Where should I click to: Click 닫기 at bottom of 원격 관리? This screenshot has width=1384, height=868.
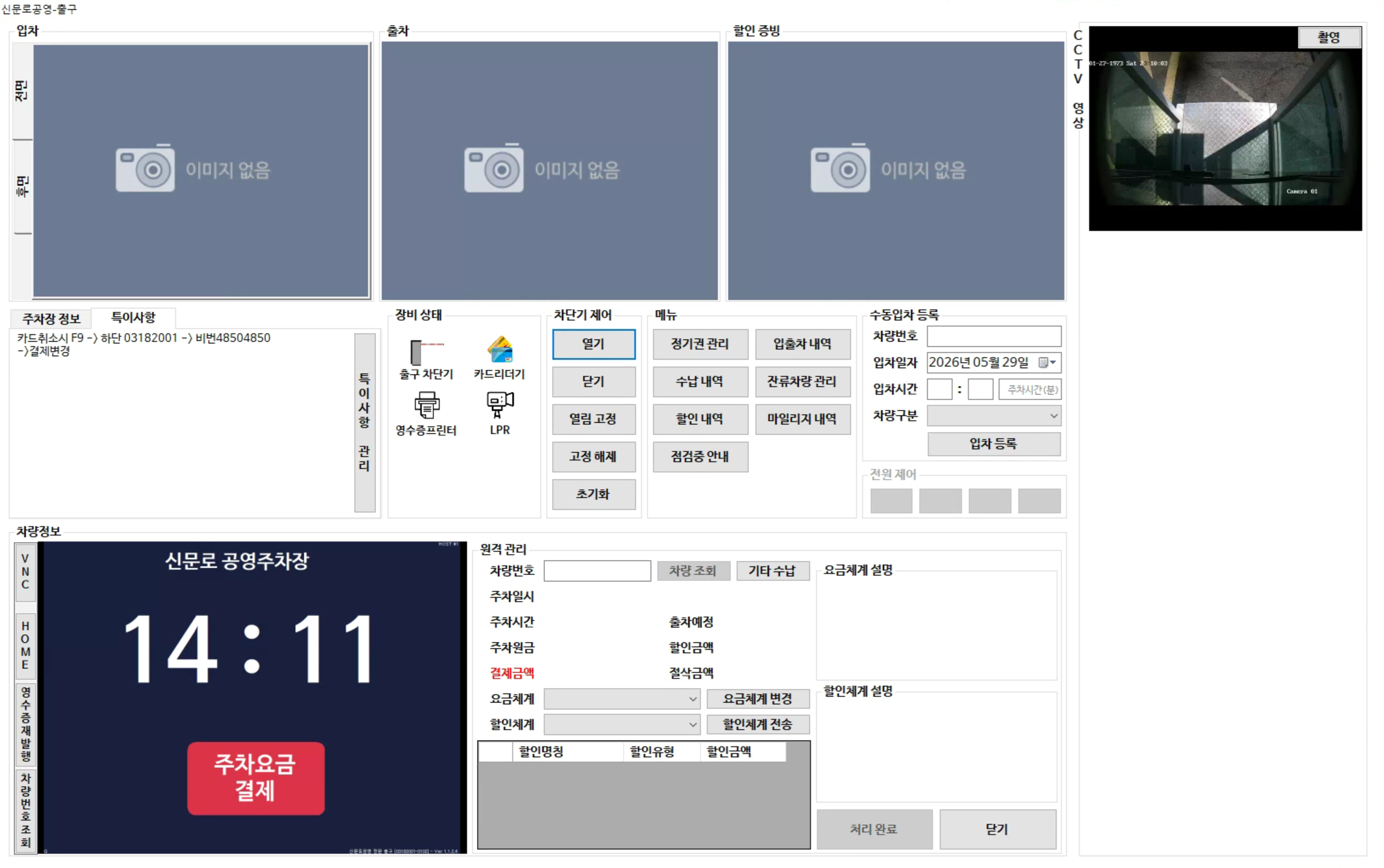[x=997, y=829]
